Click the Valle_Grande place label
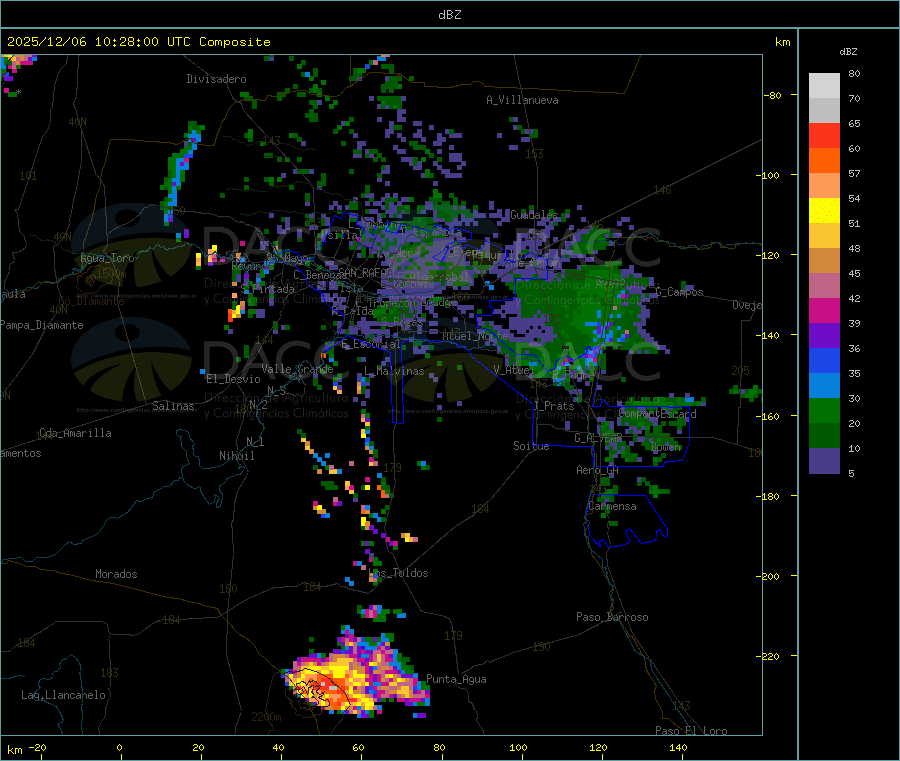The width and height of the screenshot is (900, 761). (x=297, y=369)
